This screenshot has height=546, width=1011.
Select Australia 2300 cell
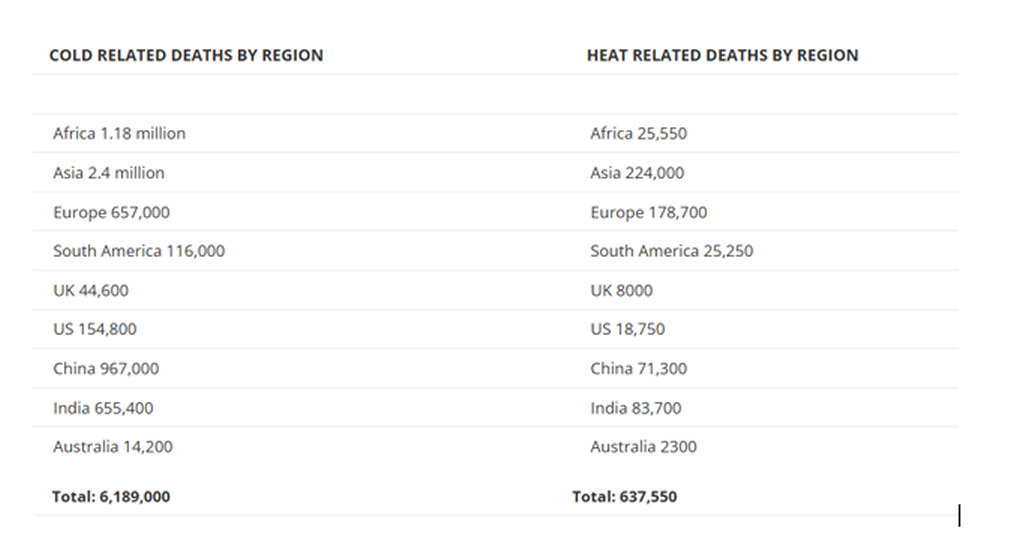click(643, 446)
